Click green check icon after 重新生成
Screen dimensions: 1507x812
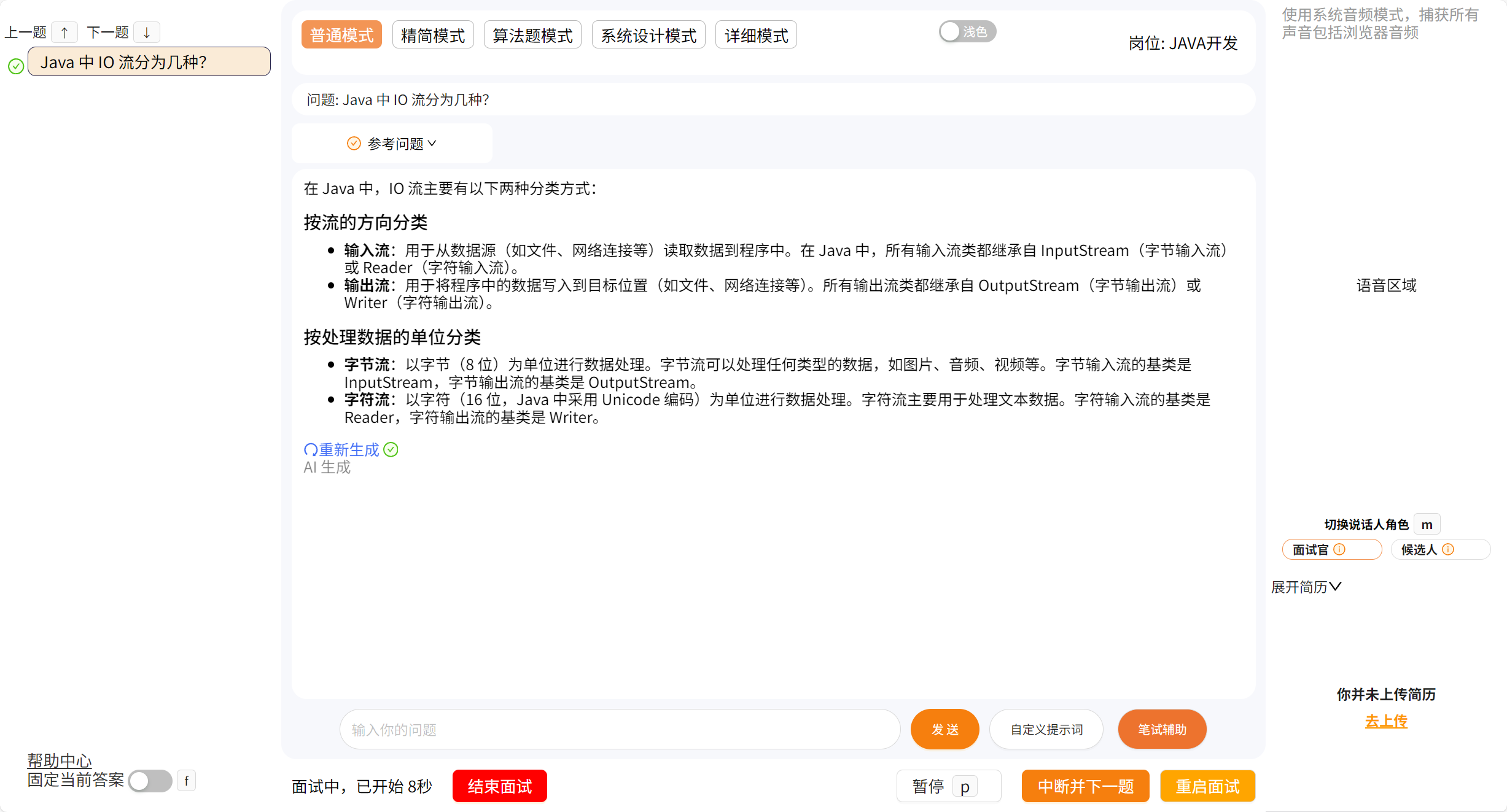click(x=391, y=450)
